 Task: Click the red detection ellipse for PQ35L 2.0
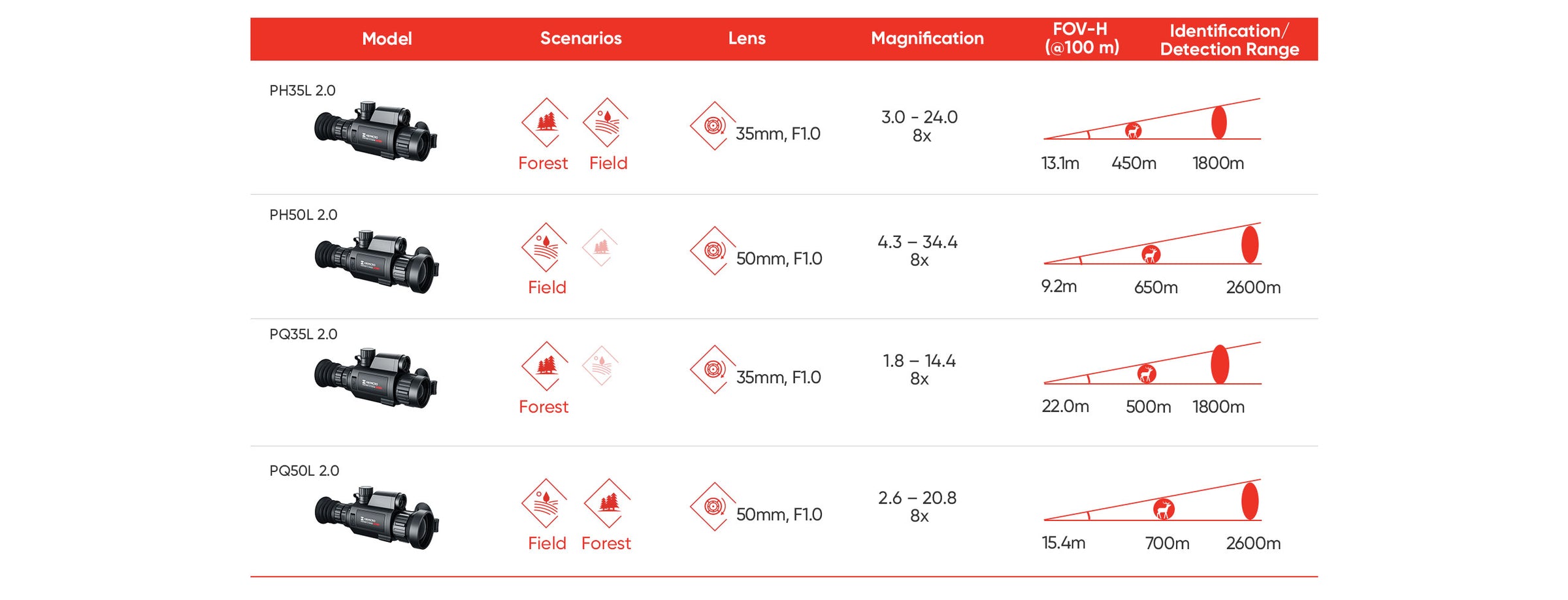point(1219,364)
